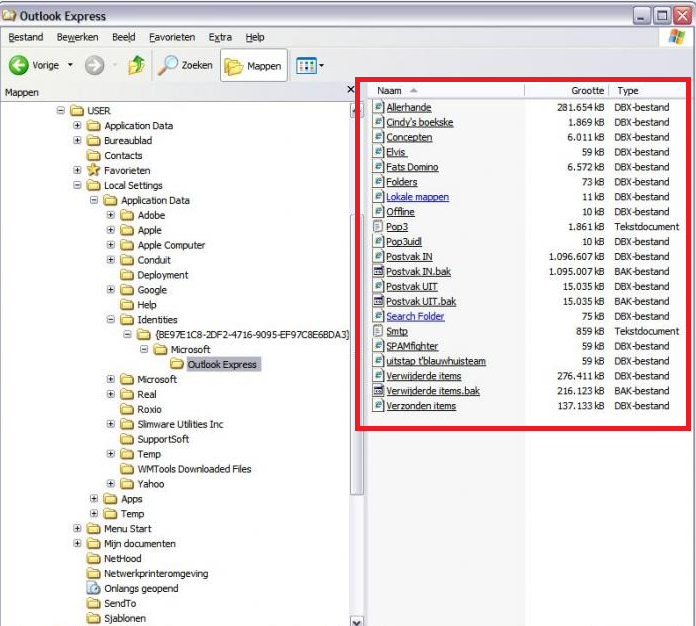Image resolution: width=696 pixels, height=626 pixels.
Task: Open the Postvak UIT file link
Action: [411, 286]
